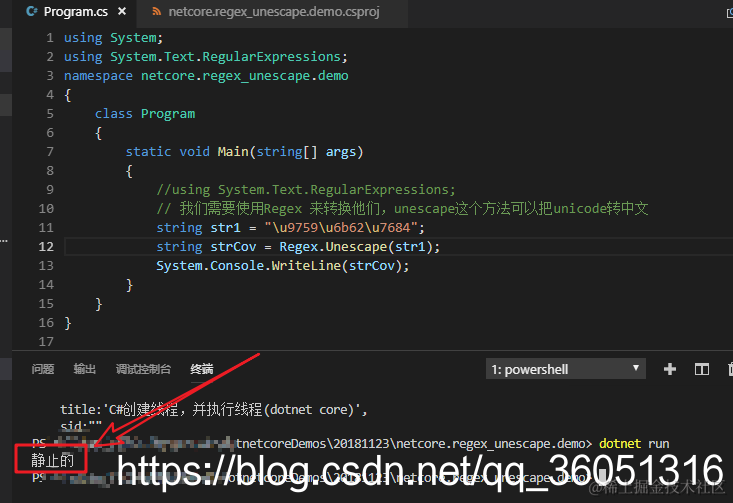Click variable 'strCov' declaration on line 12

tap(233, 247)
